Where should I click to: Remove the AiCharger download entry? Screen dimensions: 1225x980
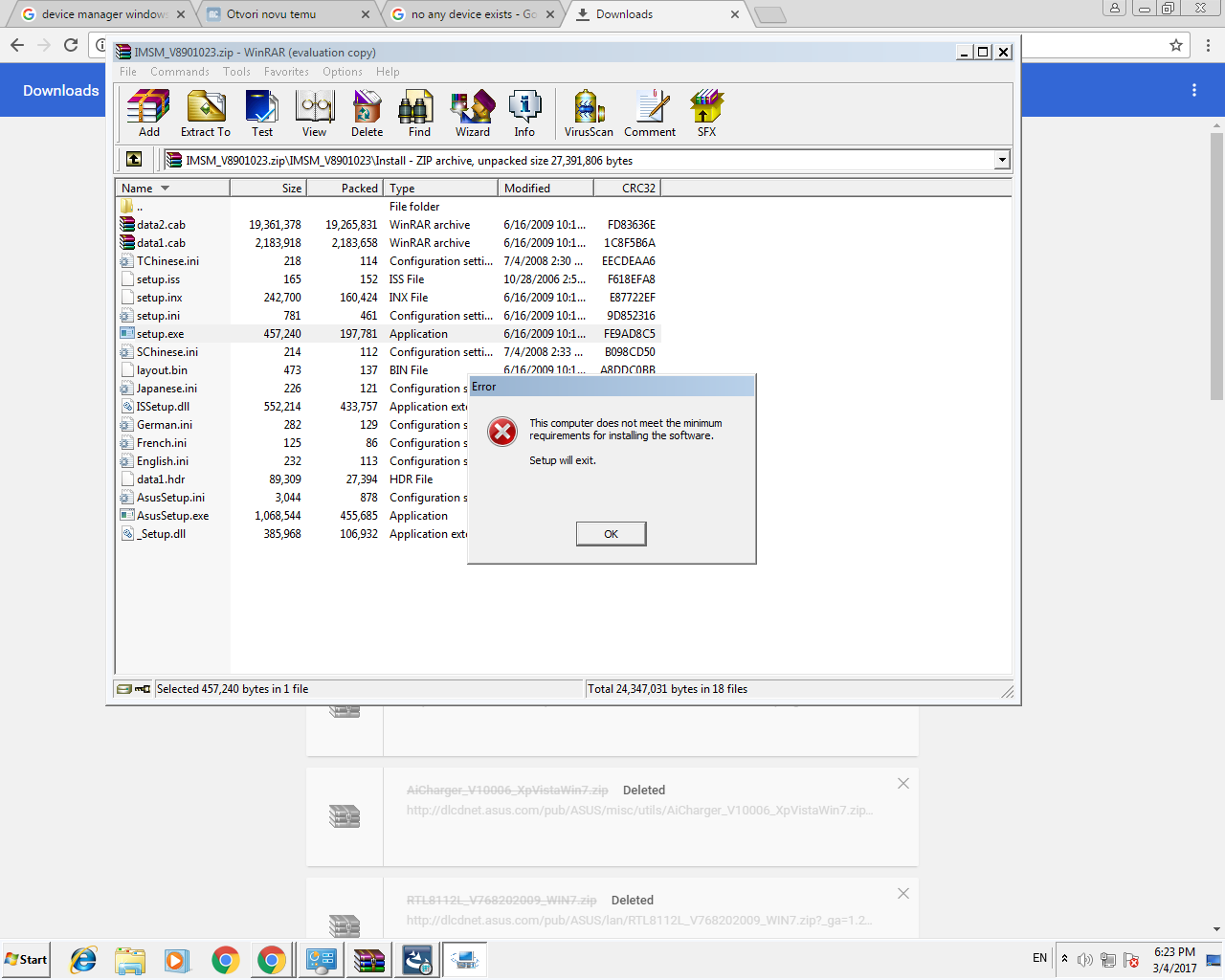click(x=903, y=783)
